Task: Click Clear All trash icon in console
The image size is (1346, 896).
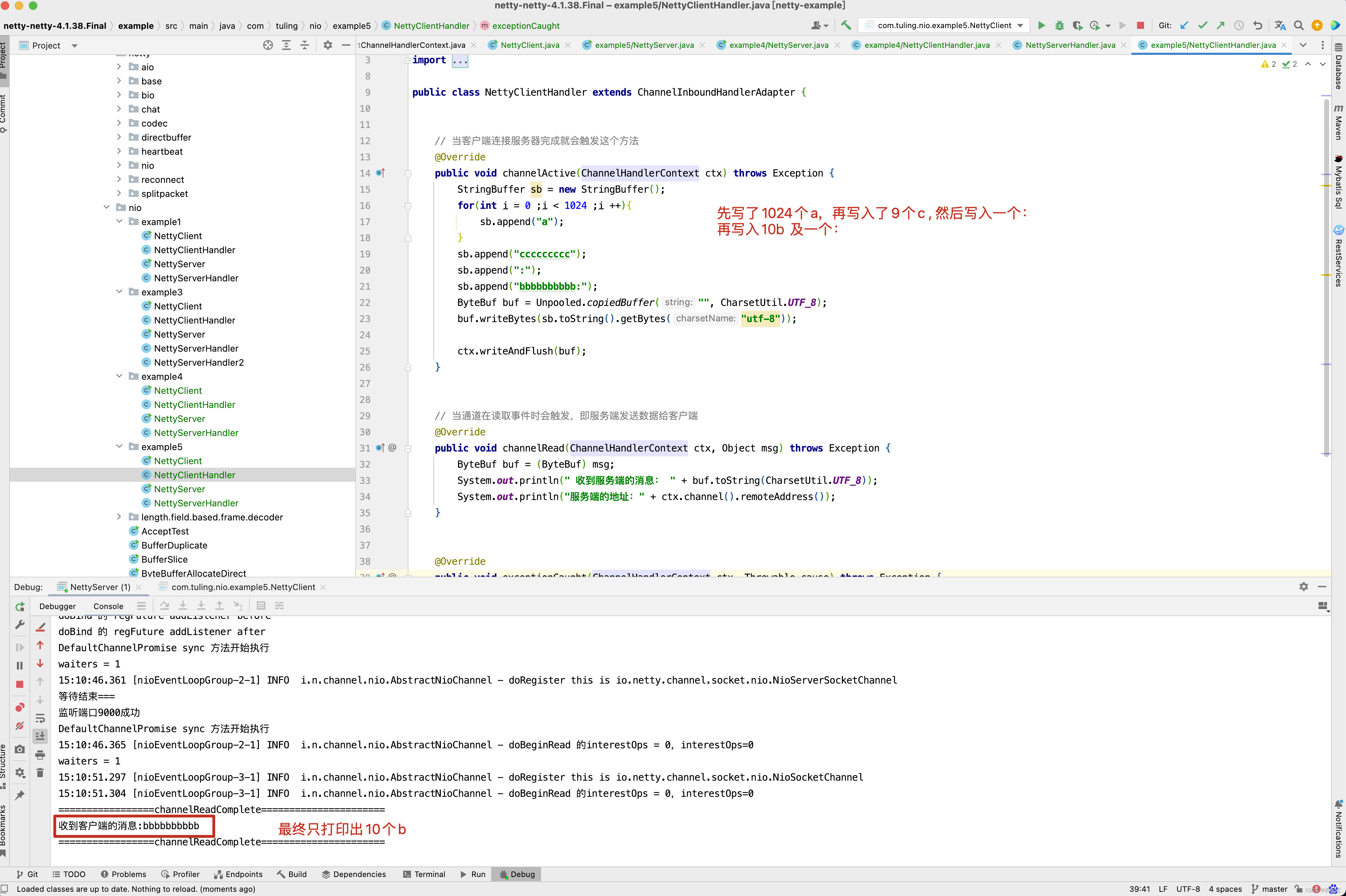Action: tap(40, 773)
